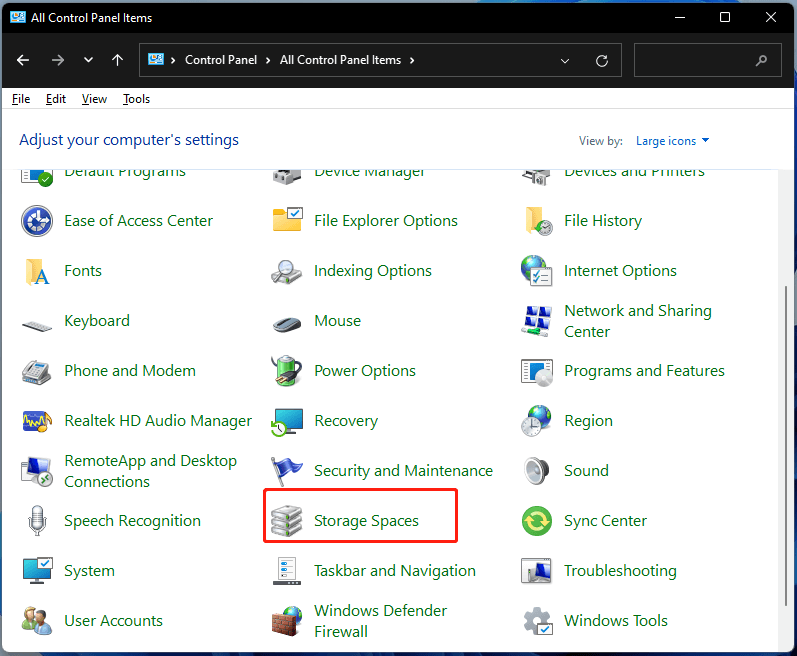Open the Windows Tools gear icon
The image size is (797, 656).
tap(538, 621)
